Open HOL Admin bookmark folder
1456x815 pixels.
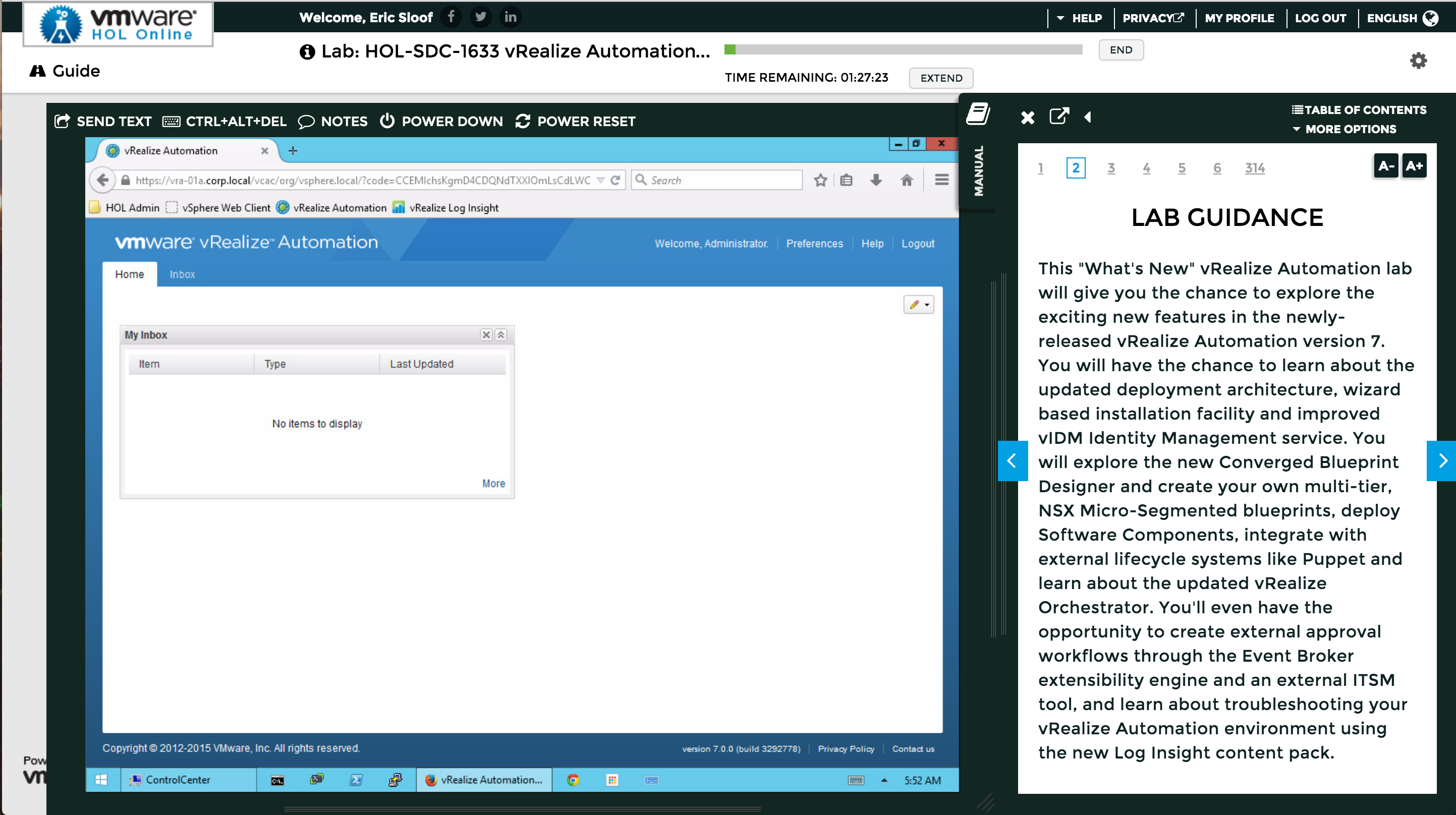pyautogui.click(x=124, y=207)
